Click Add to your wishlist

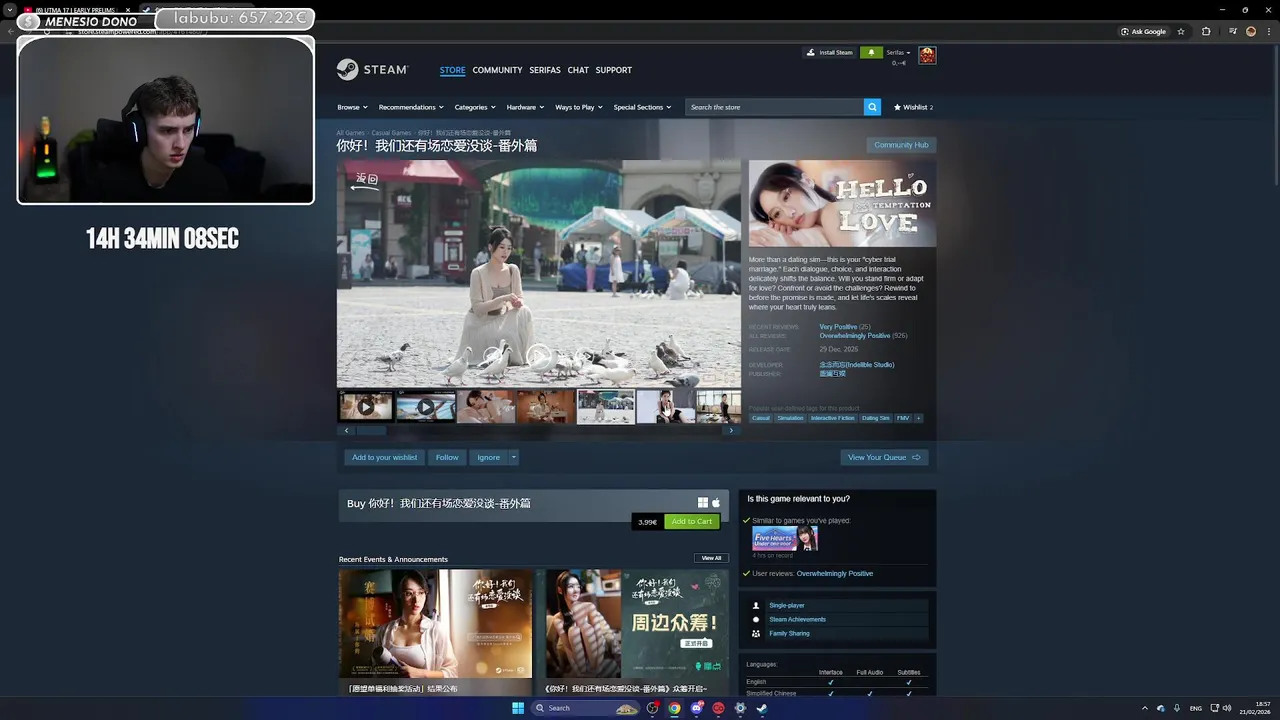384,457
